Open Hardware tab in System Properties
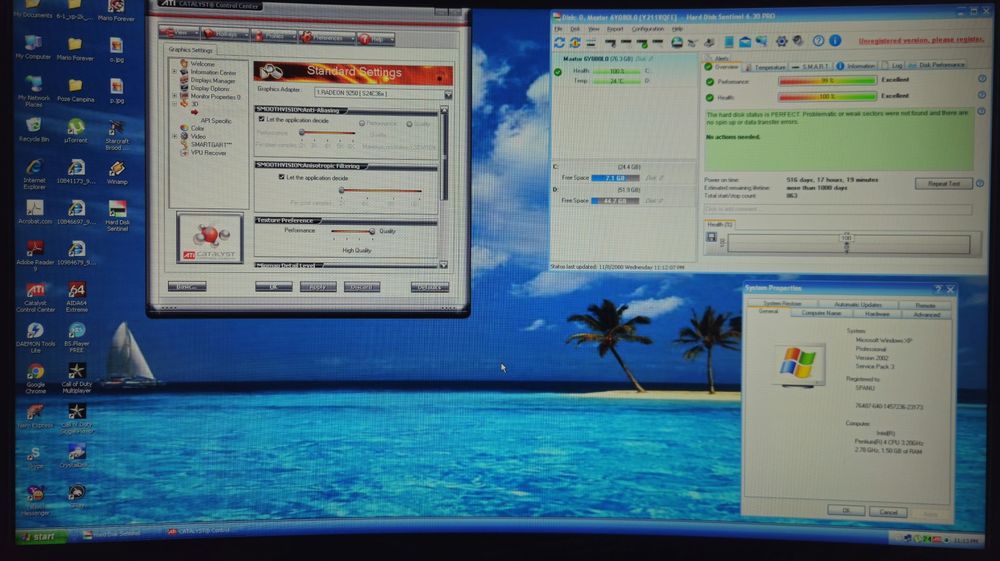Image resolution: width=1000 pixels, height=561 pixels. [x=877, y=314]
